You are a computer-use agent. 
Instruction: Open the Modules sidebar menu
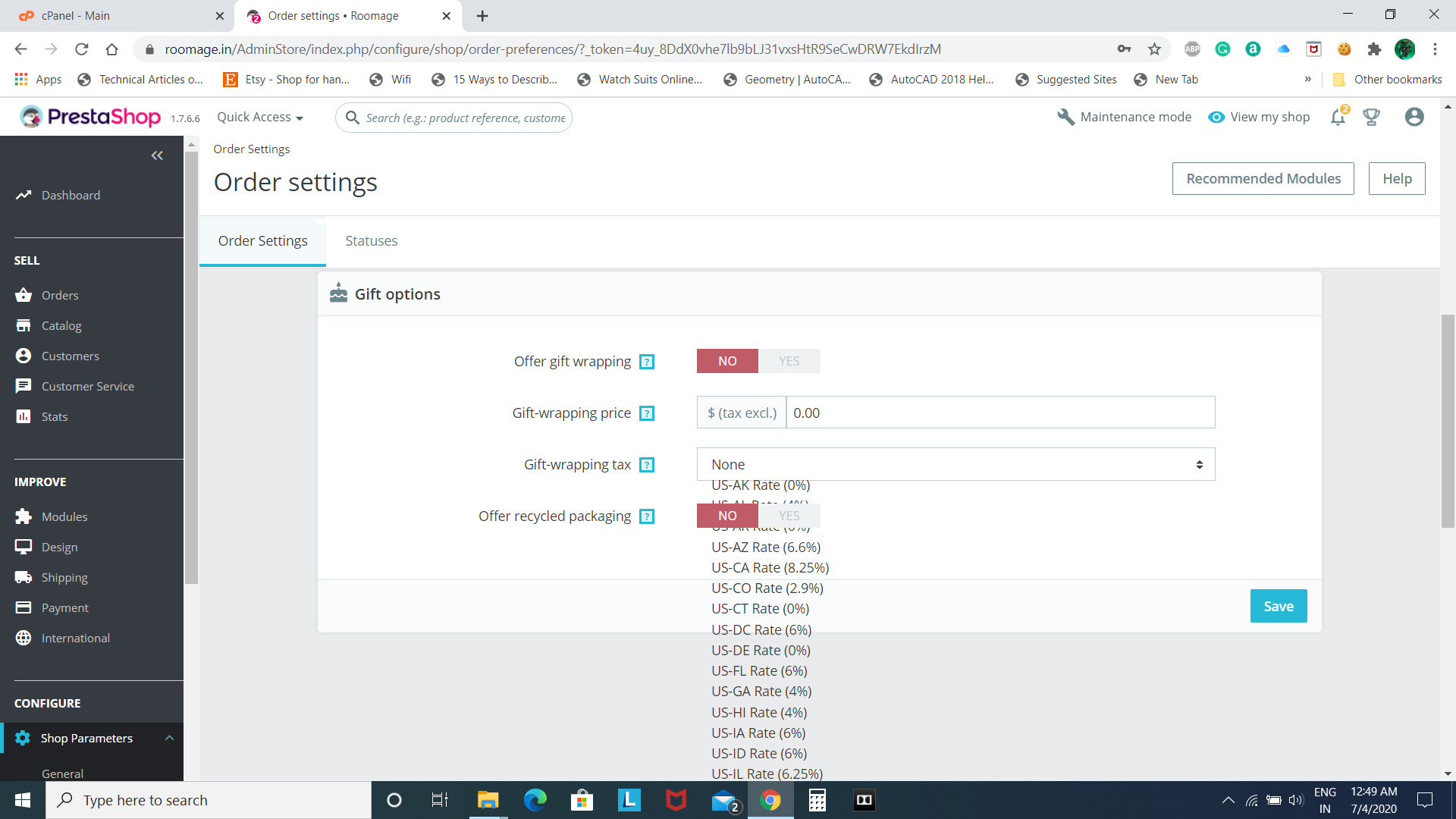64,516
